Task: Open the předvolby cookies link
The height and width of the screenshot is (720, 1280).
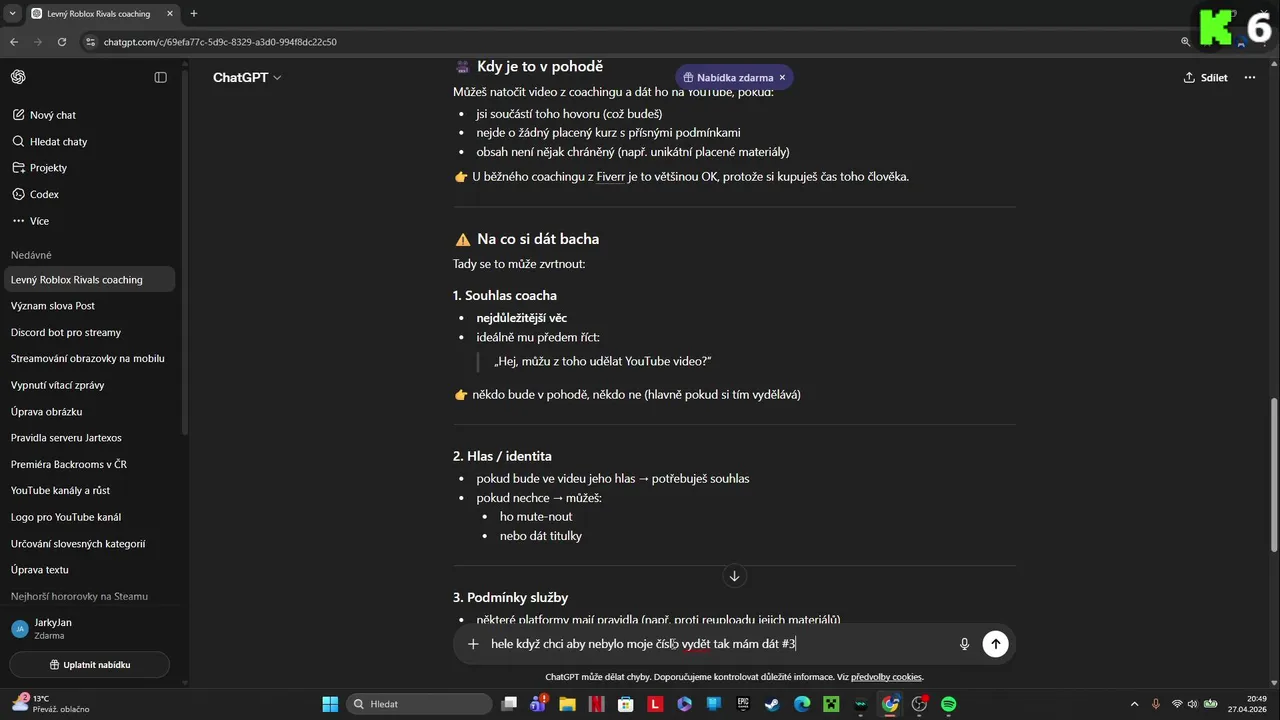Action: click(x=886, y=677)
